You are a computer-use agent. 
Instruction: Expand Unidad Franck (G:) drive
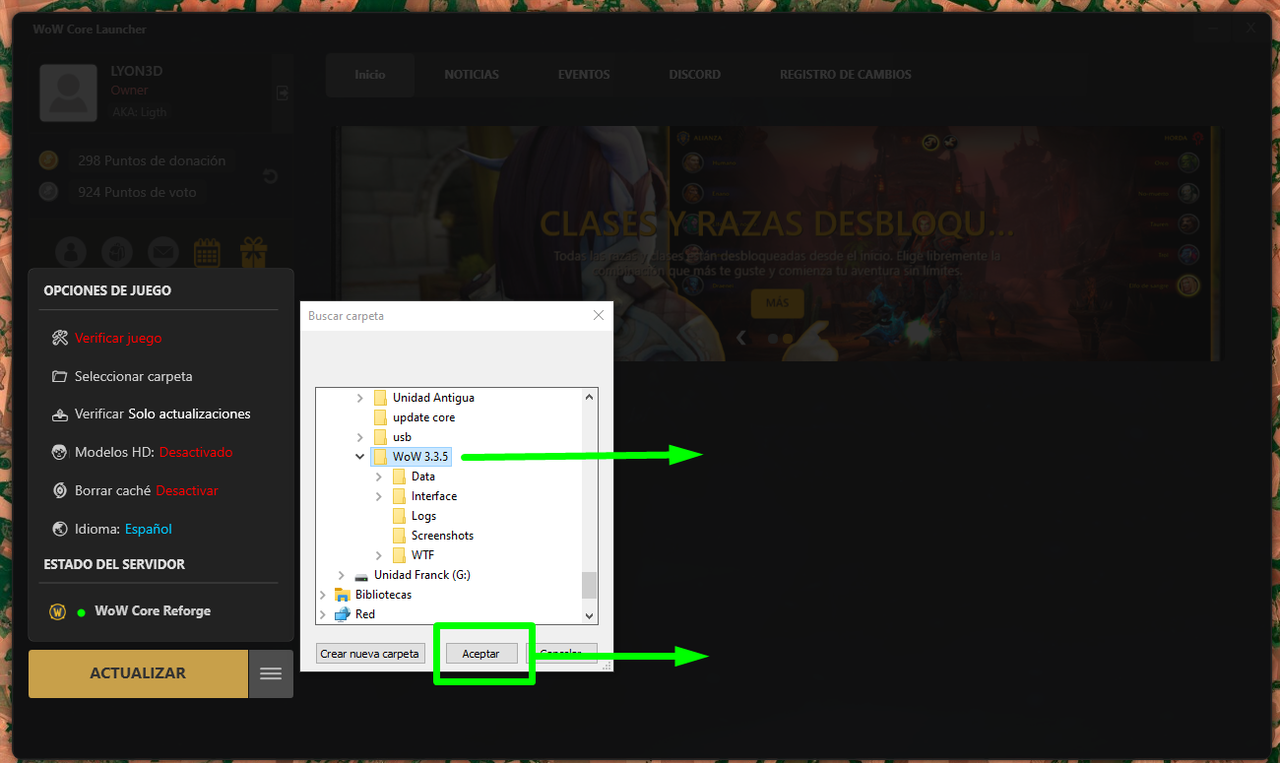[x=341, y=575]
